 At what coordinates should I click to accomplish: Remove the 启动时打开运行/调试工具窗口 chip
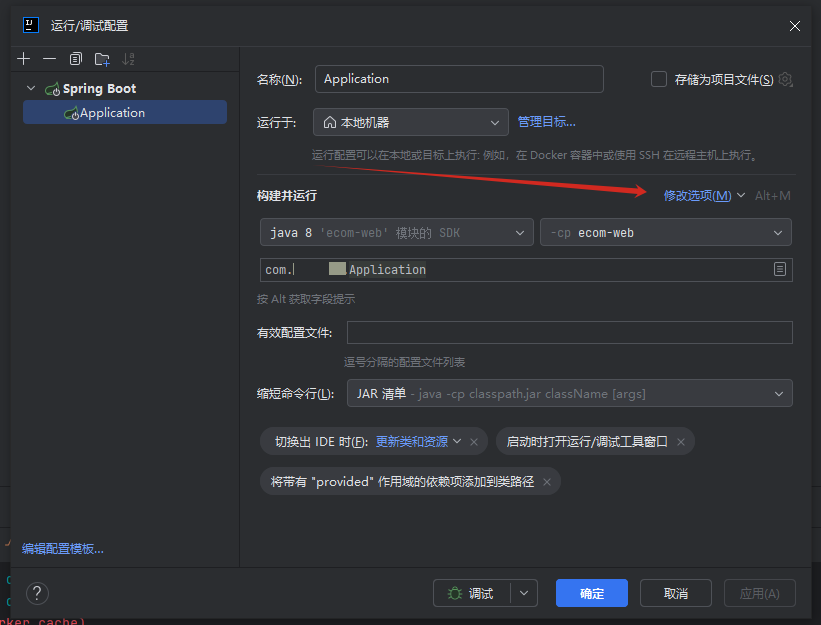(681, 441)
